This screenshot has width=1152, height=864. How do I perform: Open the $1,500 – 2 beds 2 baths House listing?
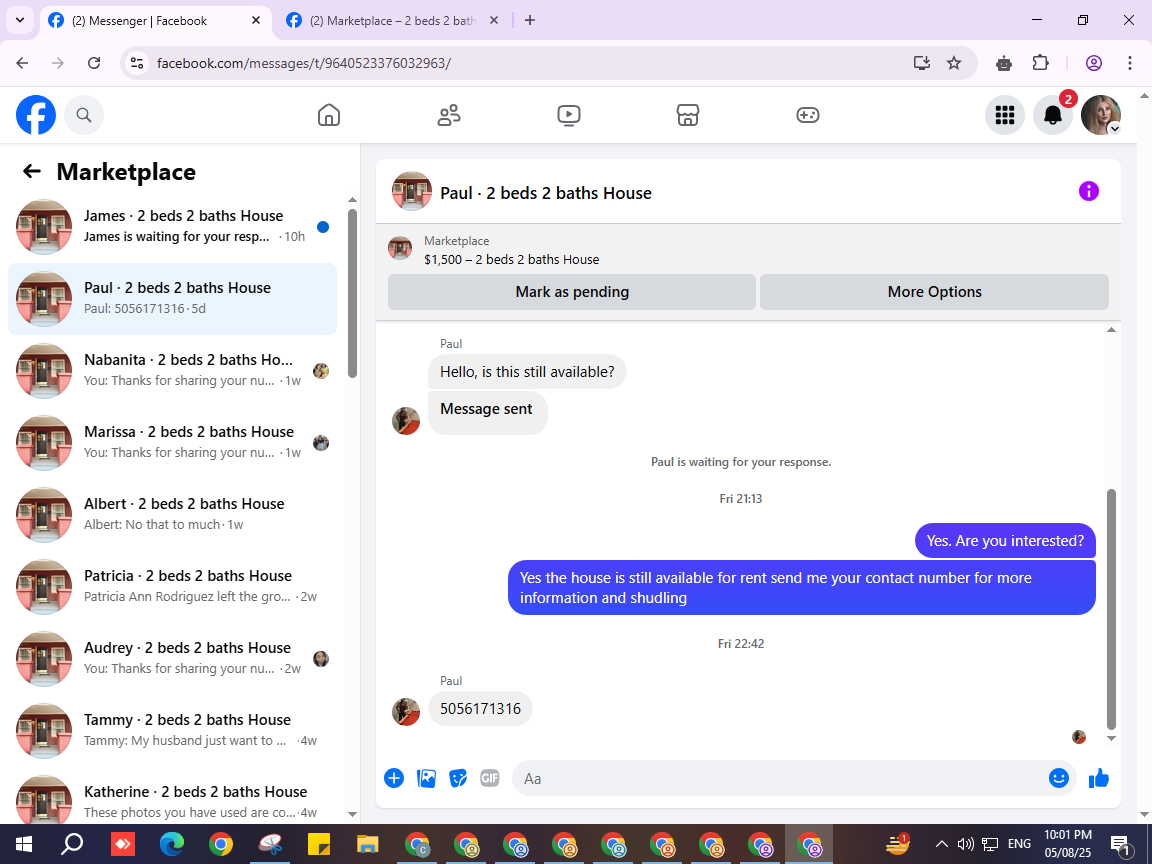511,259
